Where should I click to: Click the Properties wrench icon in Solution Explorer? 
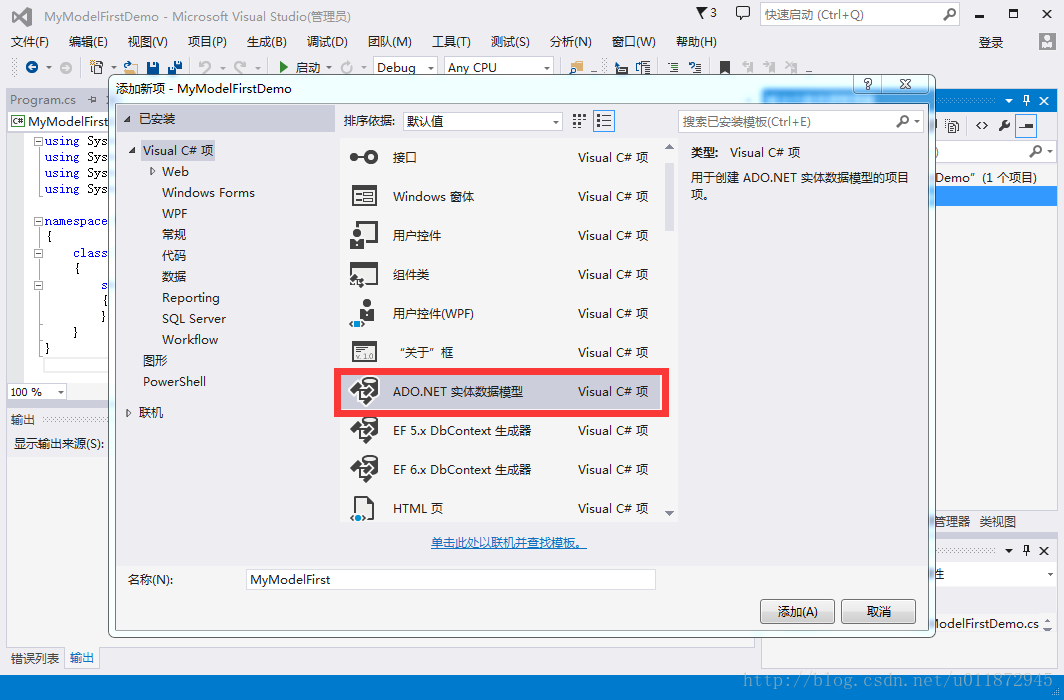[x=1004, y=125]
